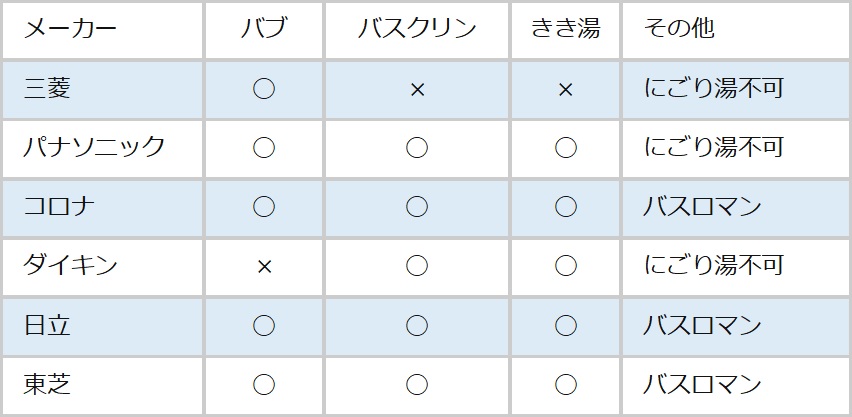Click the ダイキン maker cell

click(x=71, y=266)
